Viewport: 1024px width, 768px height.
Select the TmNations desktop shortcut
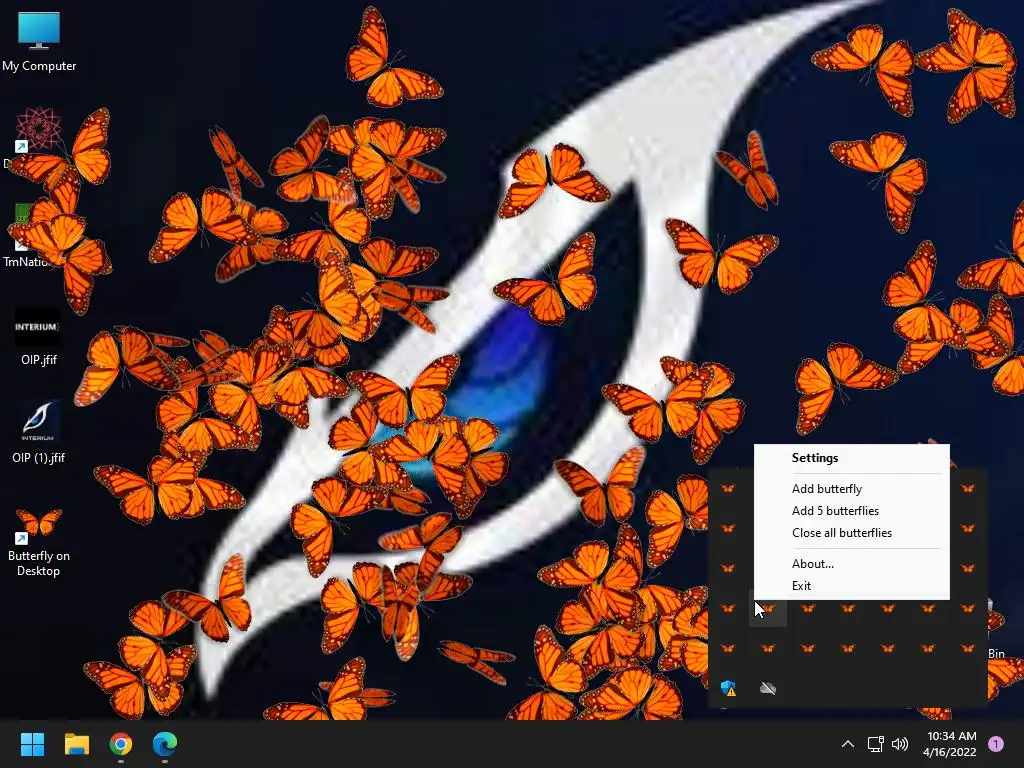click(x=26, y=235)
